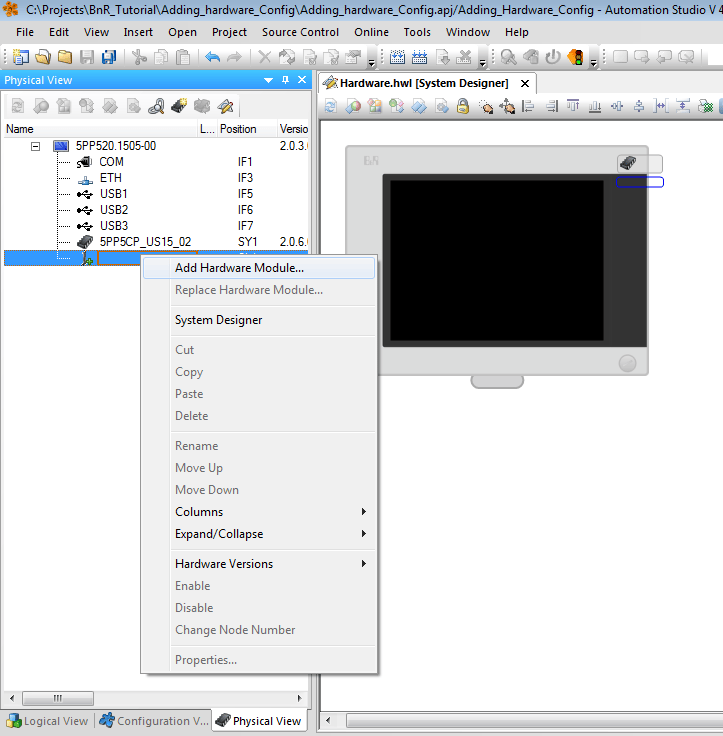Close the Physical View panel
The image size is (723, 736).
pyautogui.click(x=302, y=80)
